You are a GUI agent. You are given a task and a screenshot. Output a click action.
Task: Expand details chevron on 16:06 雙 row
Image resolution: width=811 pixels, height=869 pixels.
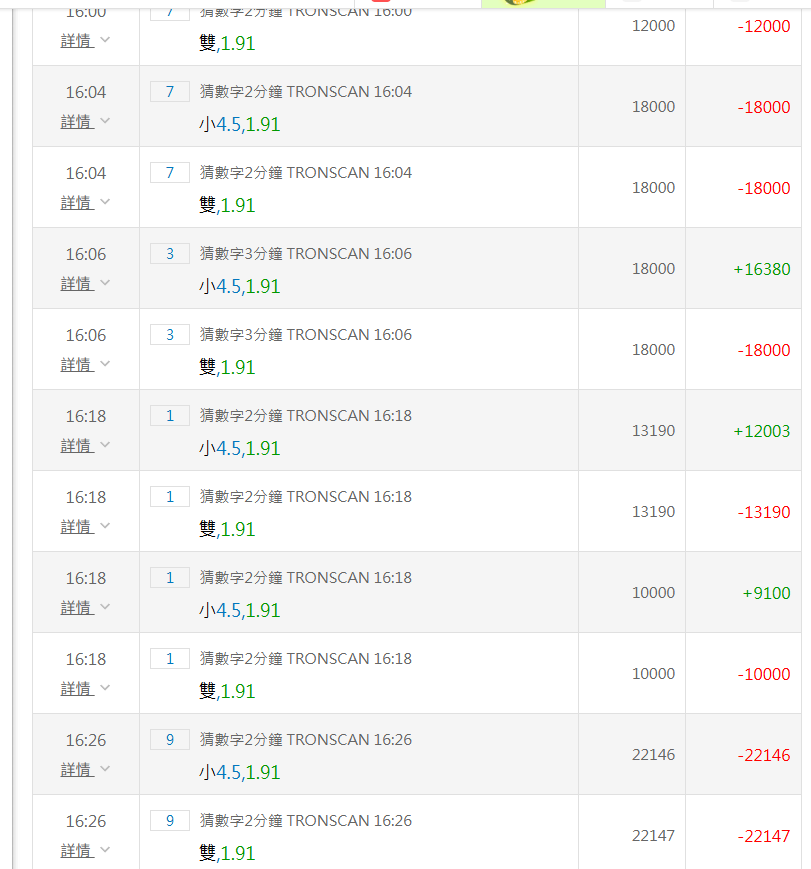[x=105, y=364]
